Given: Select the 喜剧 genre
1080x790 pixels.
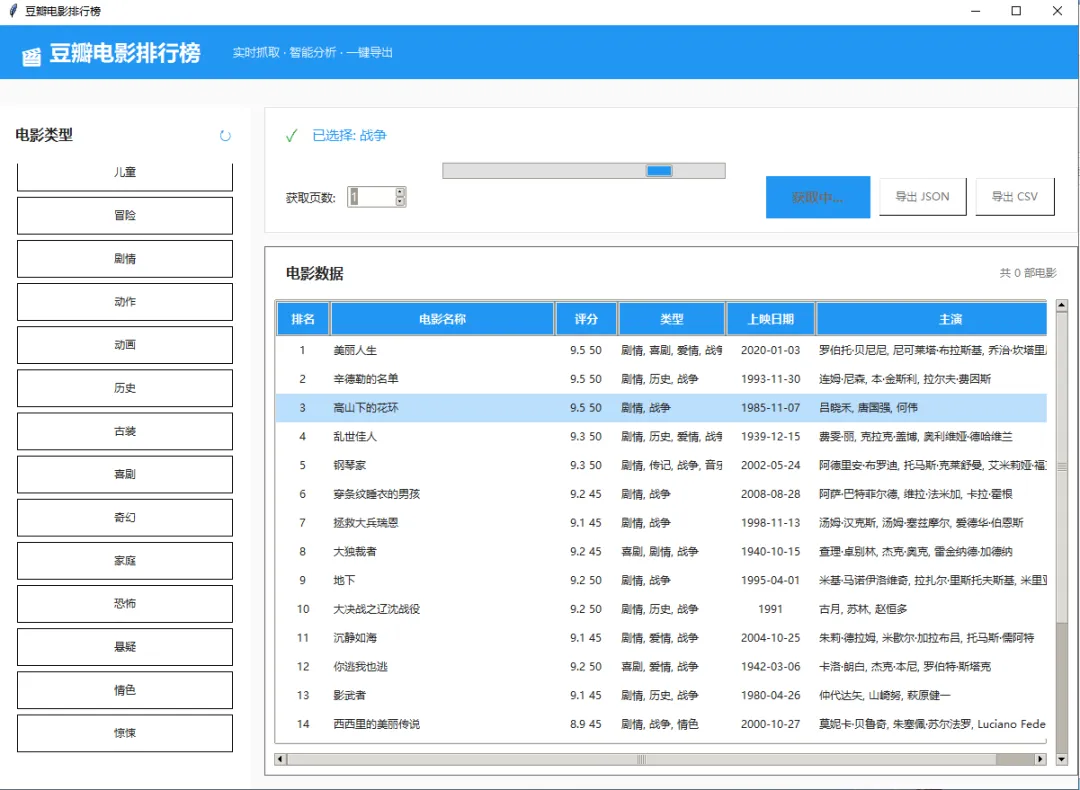Looking at the screenshot, I should (125, 475).
